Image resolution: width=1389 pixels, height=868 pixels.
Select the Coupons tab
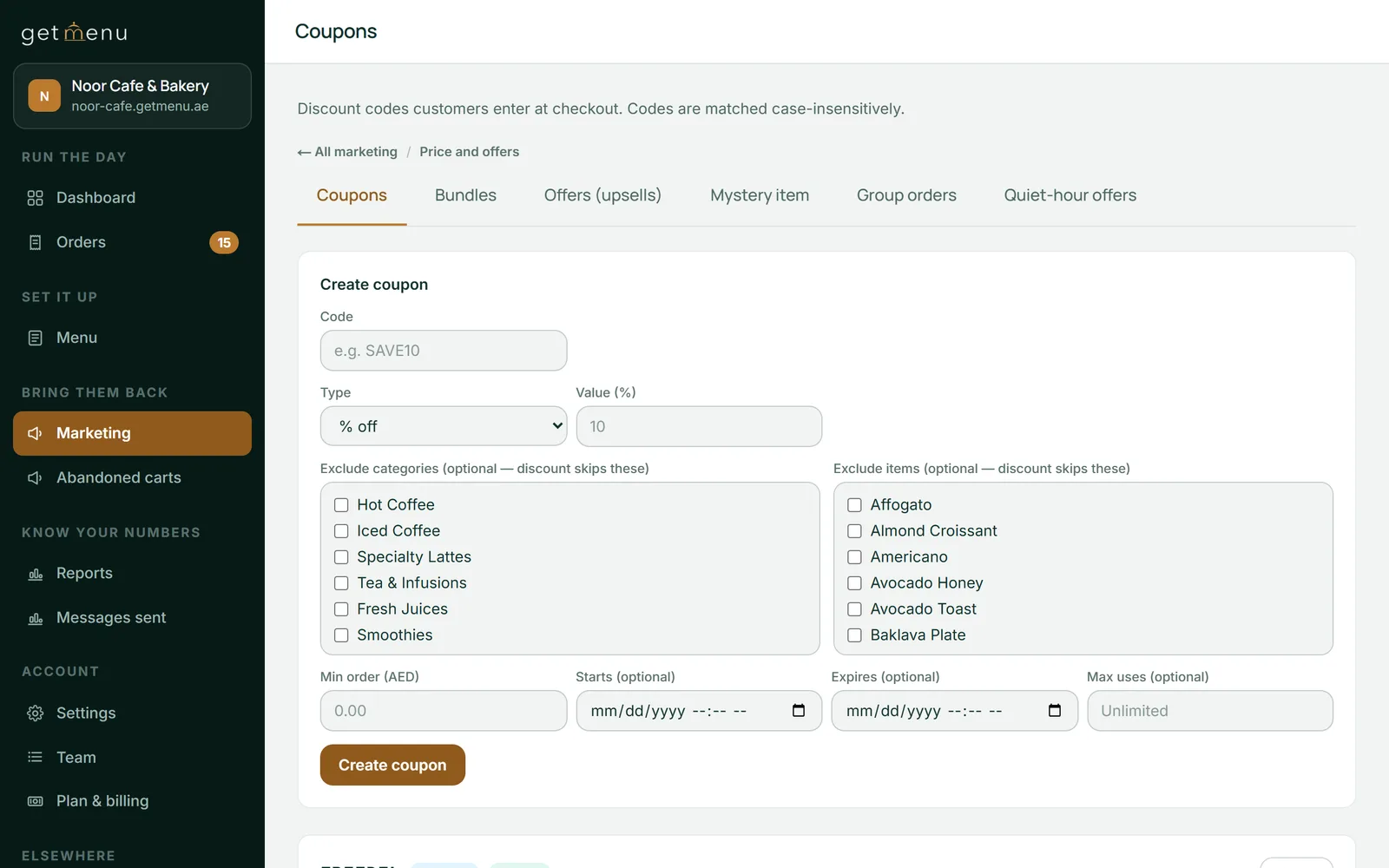click(352, 195)
